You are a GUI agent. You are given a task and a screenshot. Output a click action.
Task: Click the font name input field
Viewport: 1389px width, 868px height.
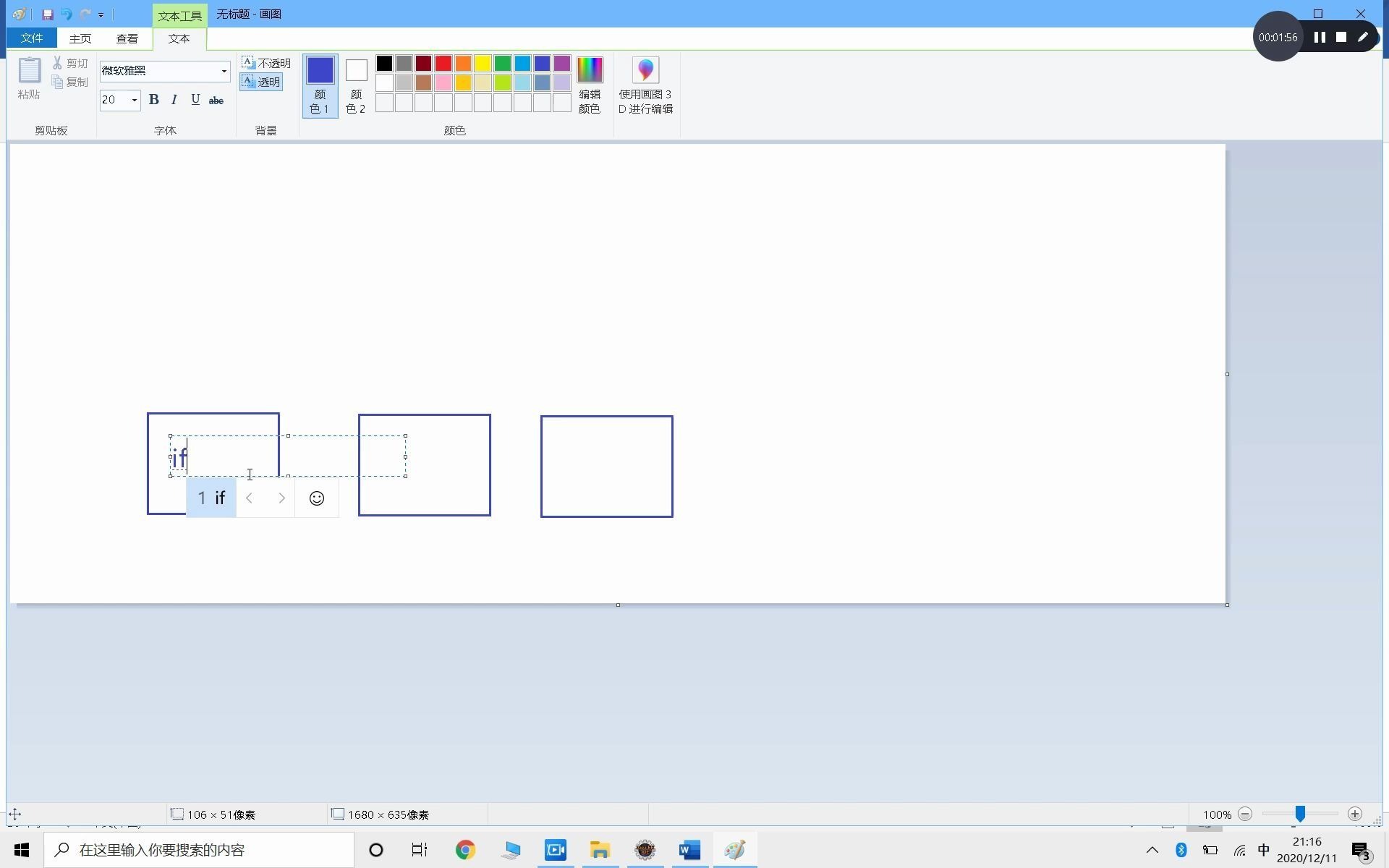[x=159, y=71]
